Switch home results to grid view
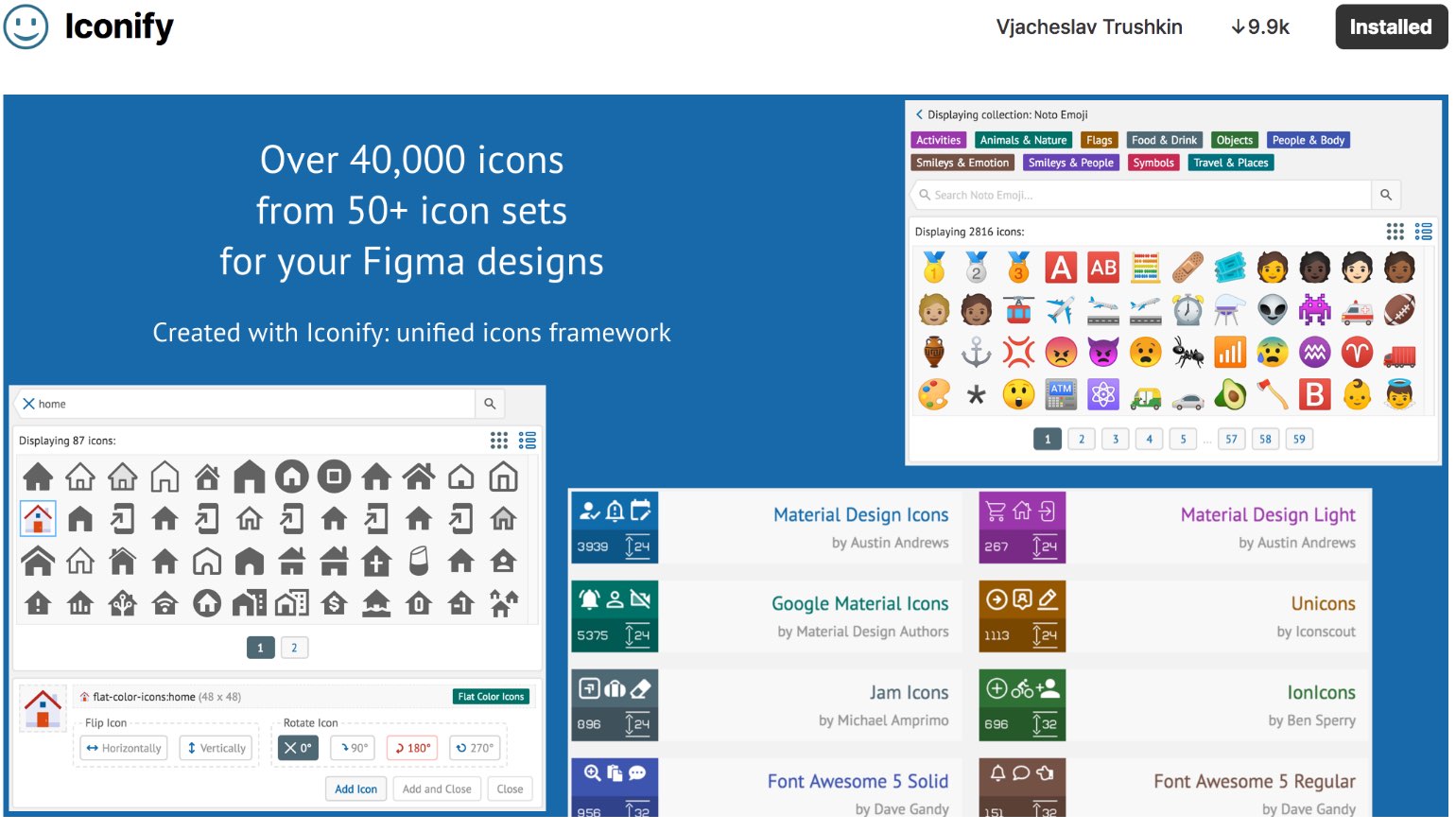This screenshot has width=1456, height=832. [499, 441]
